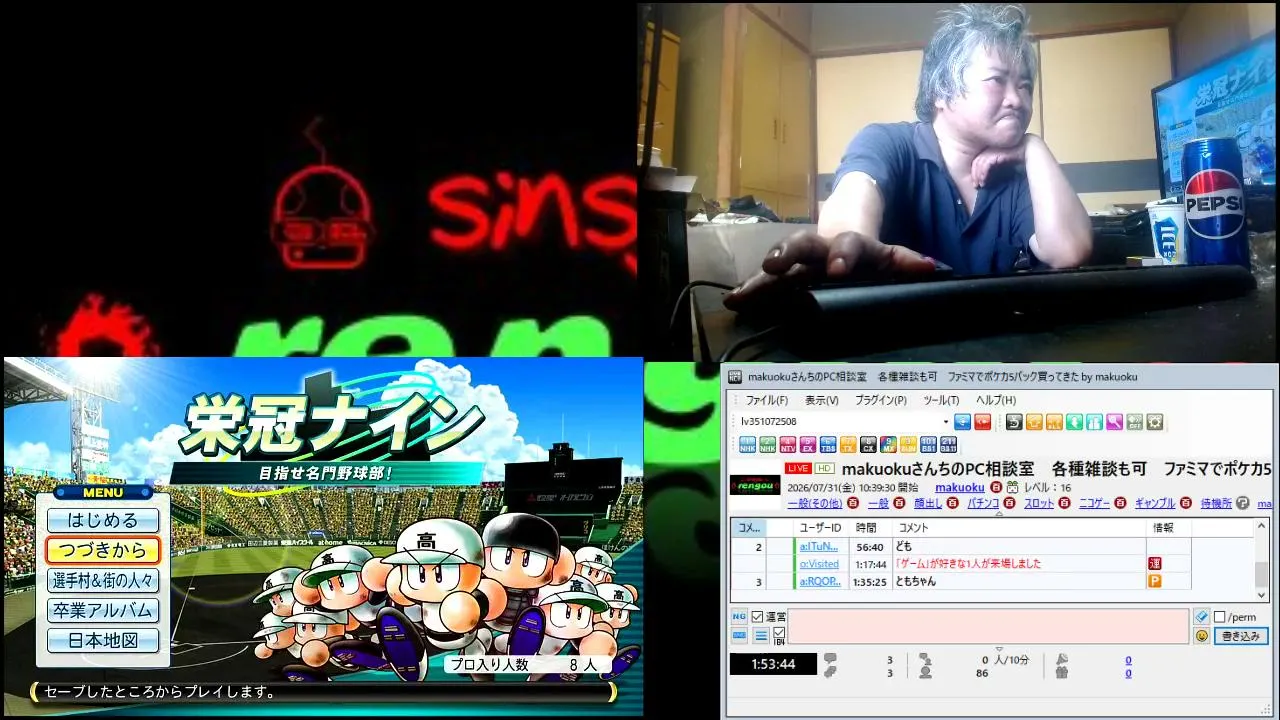
Task: Select the EX channel icon
Action: point(808,445)
